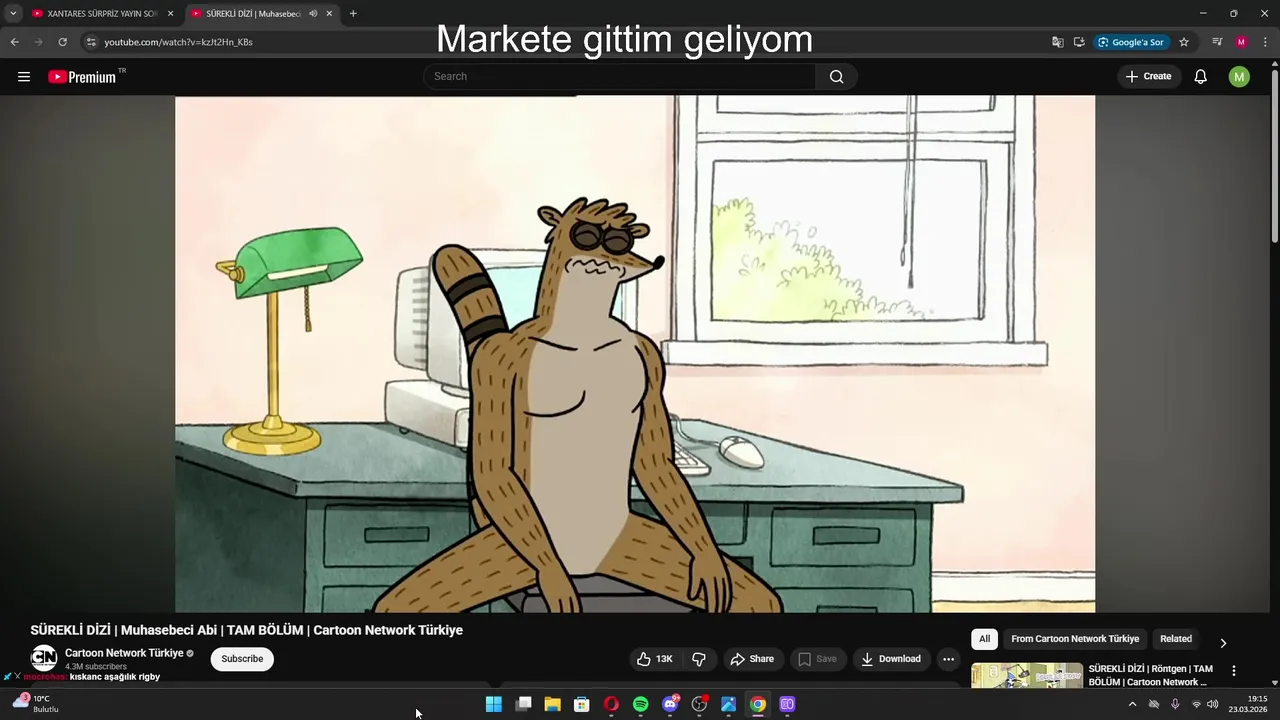Screen dimensions: 1280x720
Task: Open Photos app from taskbar
Action: [729, 704]
